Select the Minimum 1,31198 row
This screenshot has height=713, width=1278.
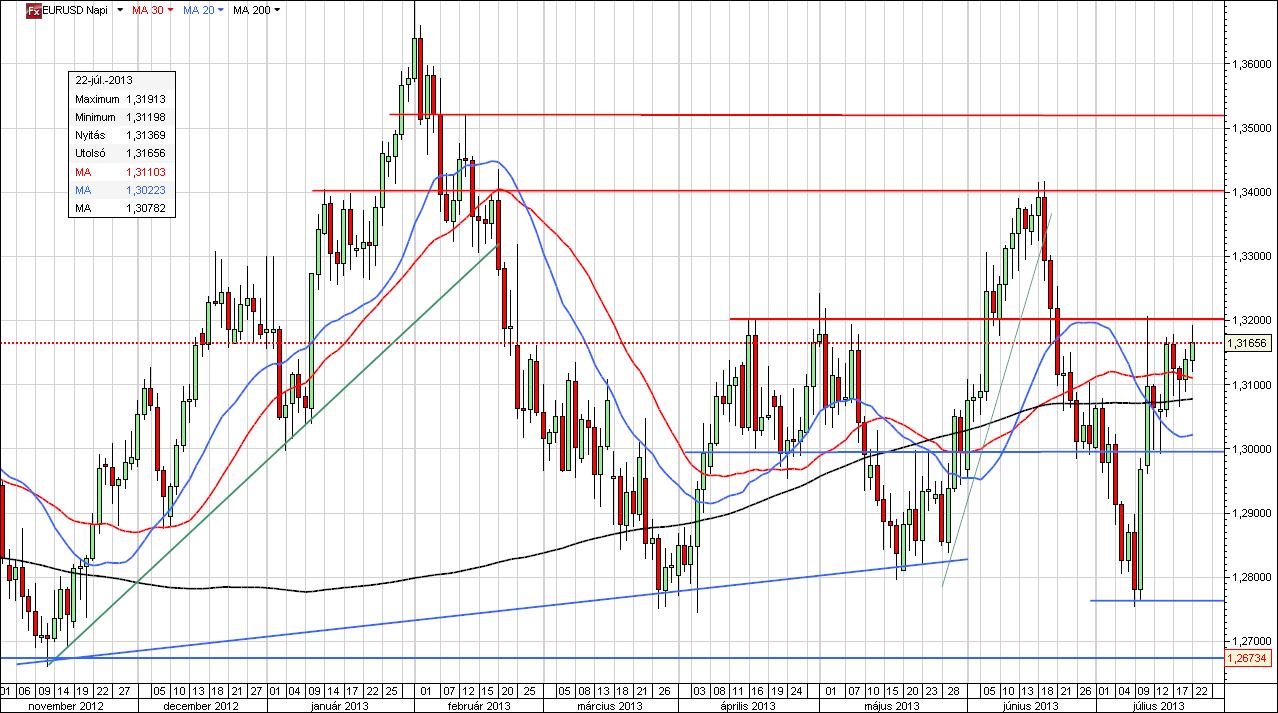(x=120, y=118)
